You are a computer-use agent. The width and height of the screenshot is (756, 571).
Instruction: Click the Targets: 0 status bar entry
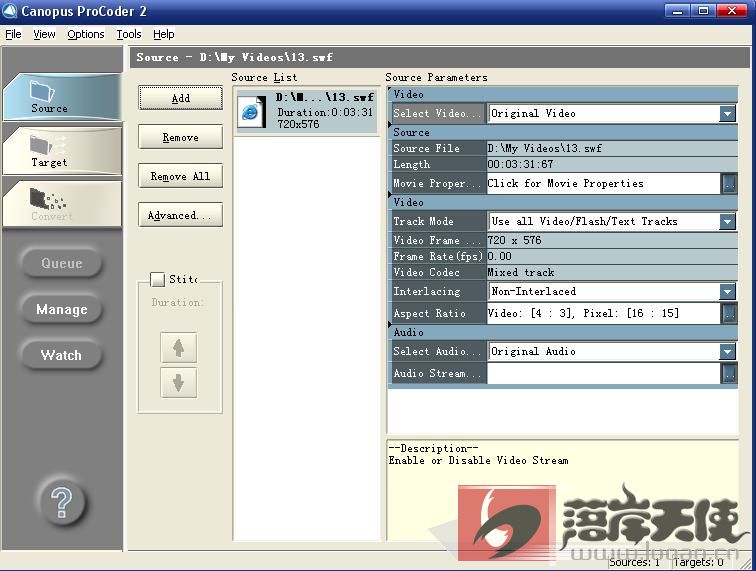[x=699, y=562]
